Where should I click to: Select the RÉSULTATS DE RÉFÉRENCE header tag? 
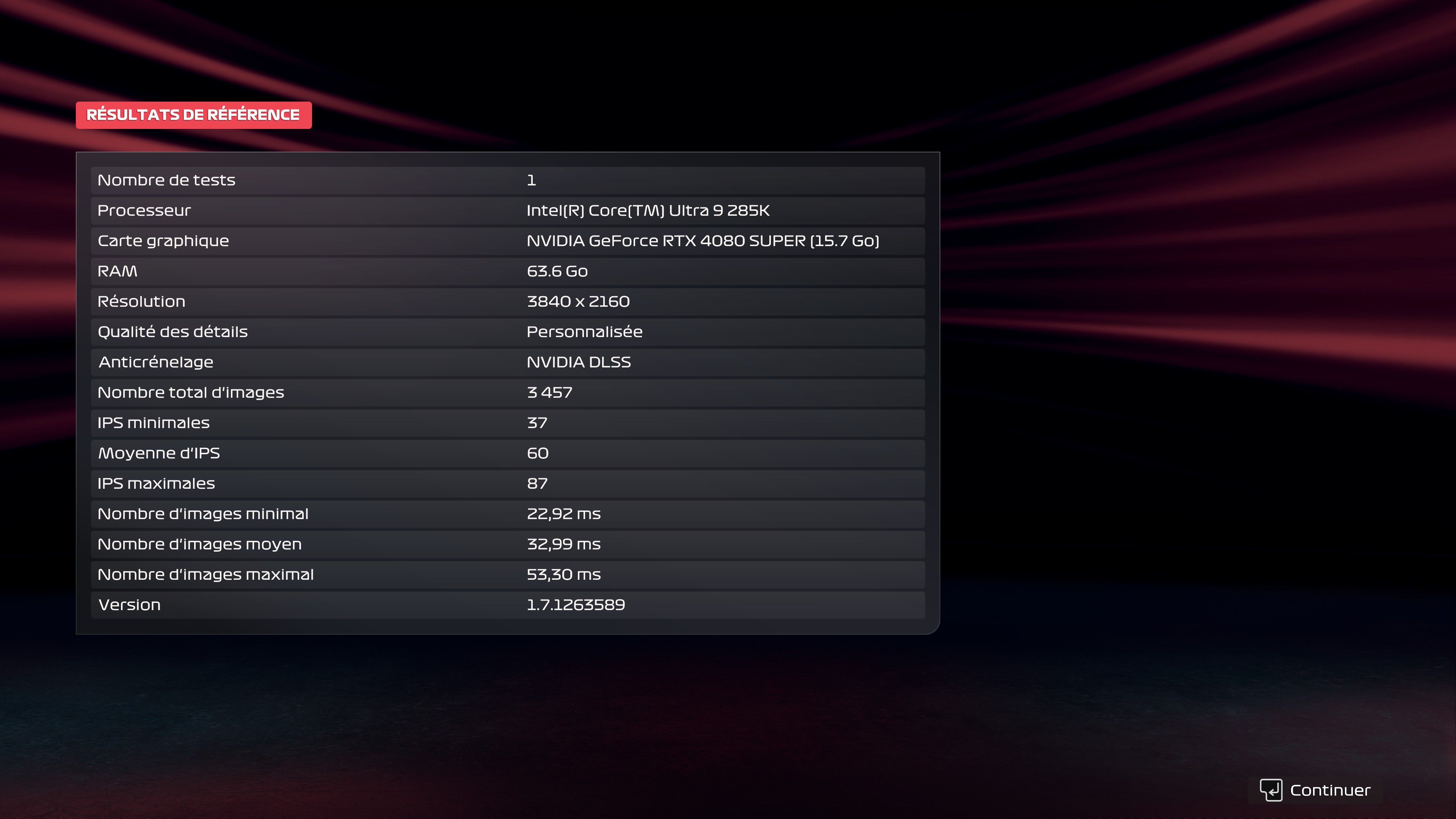click(x=194, y=115)
